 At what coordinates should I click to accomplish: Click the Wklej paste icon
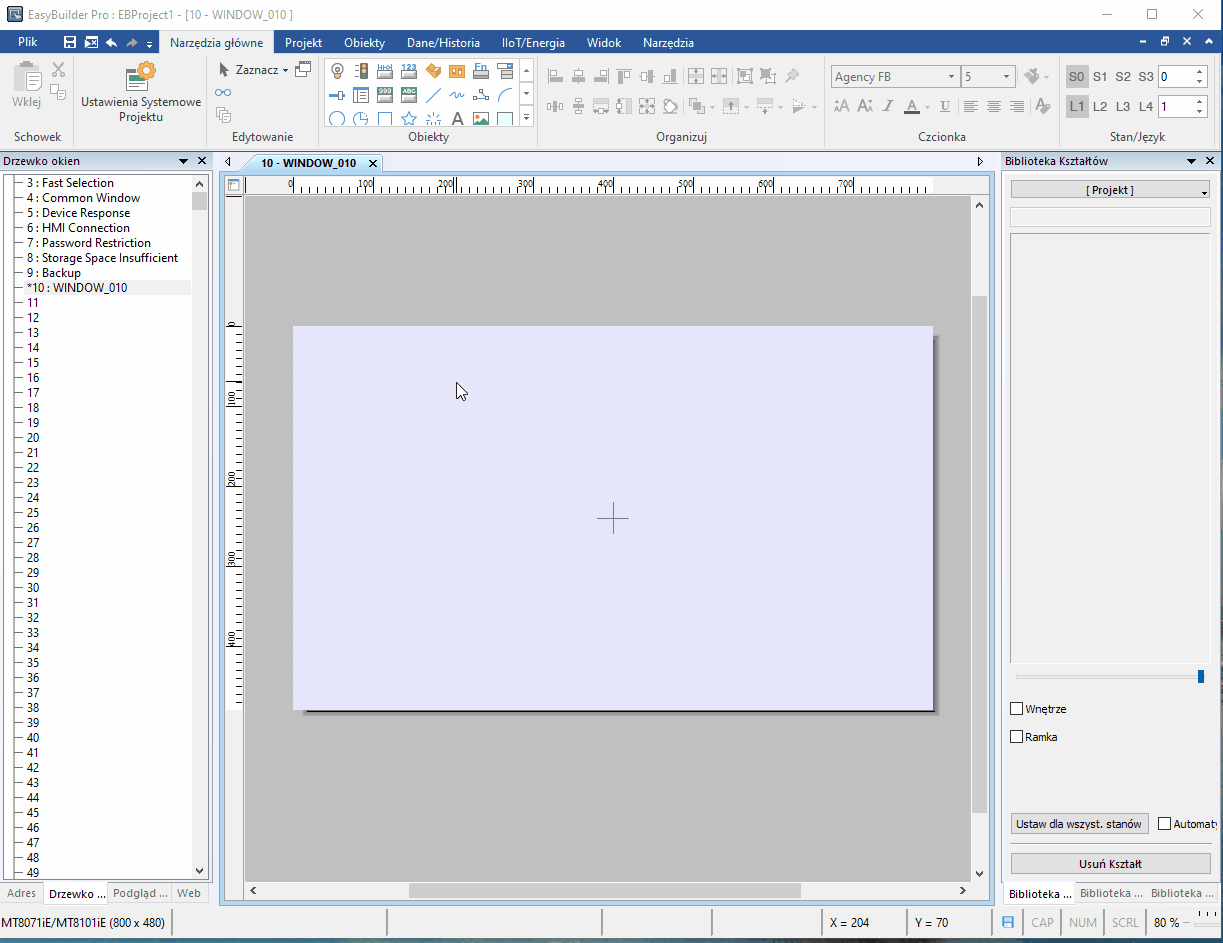coord(27,86)
